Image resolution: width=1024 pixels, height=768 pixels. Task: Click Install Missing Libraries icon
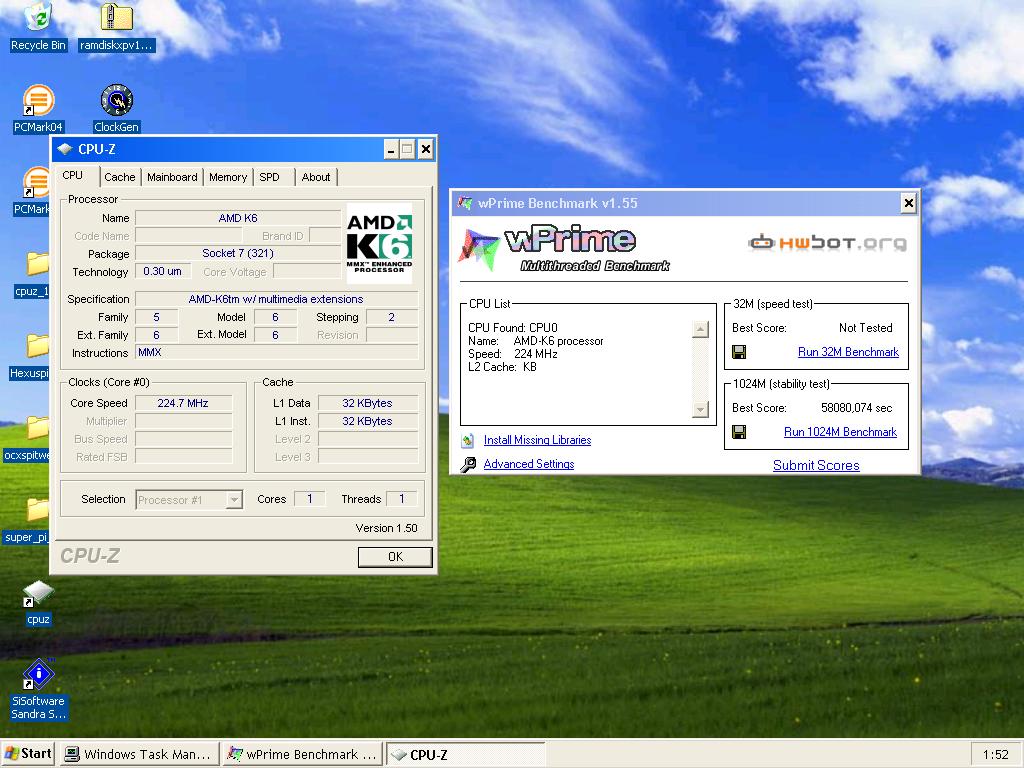[468, 440]
